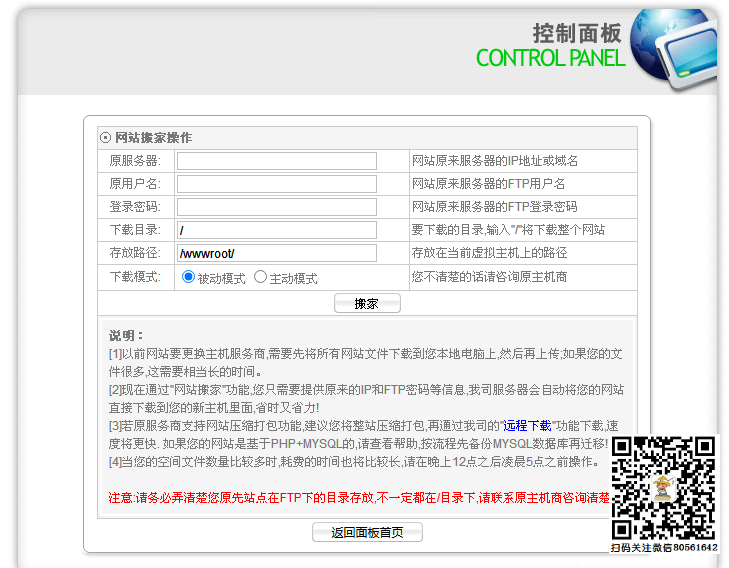Screen dimensions: 729x568
Task: Select the 被动模式 radio button
Action: pyautogui.click(x=188, y=277)
